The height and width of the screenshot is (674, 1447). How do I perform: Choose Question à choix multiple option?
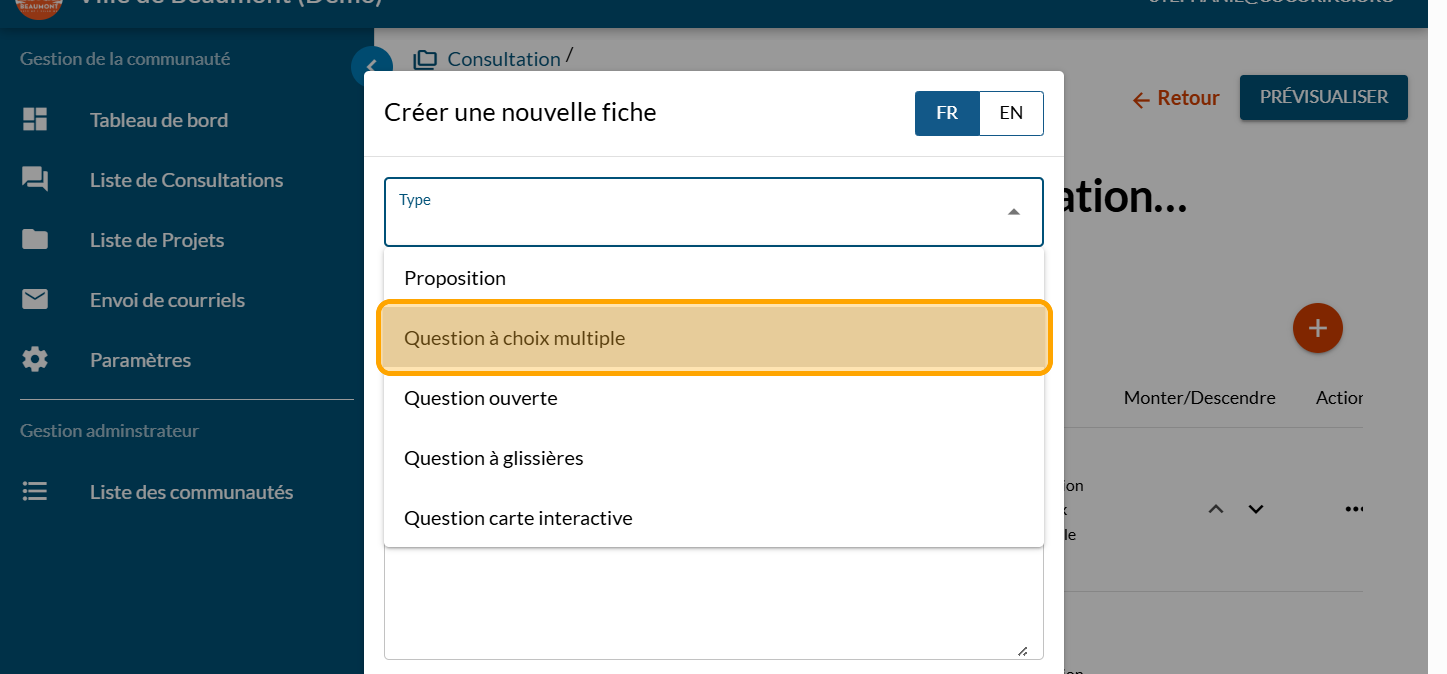pyautogui.click(x=514, y=338)
